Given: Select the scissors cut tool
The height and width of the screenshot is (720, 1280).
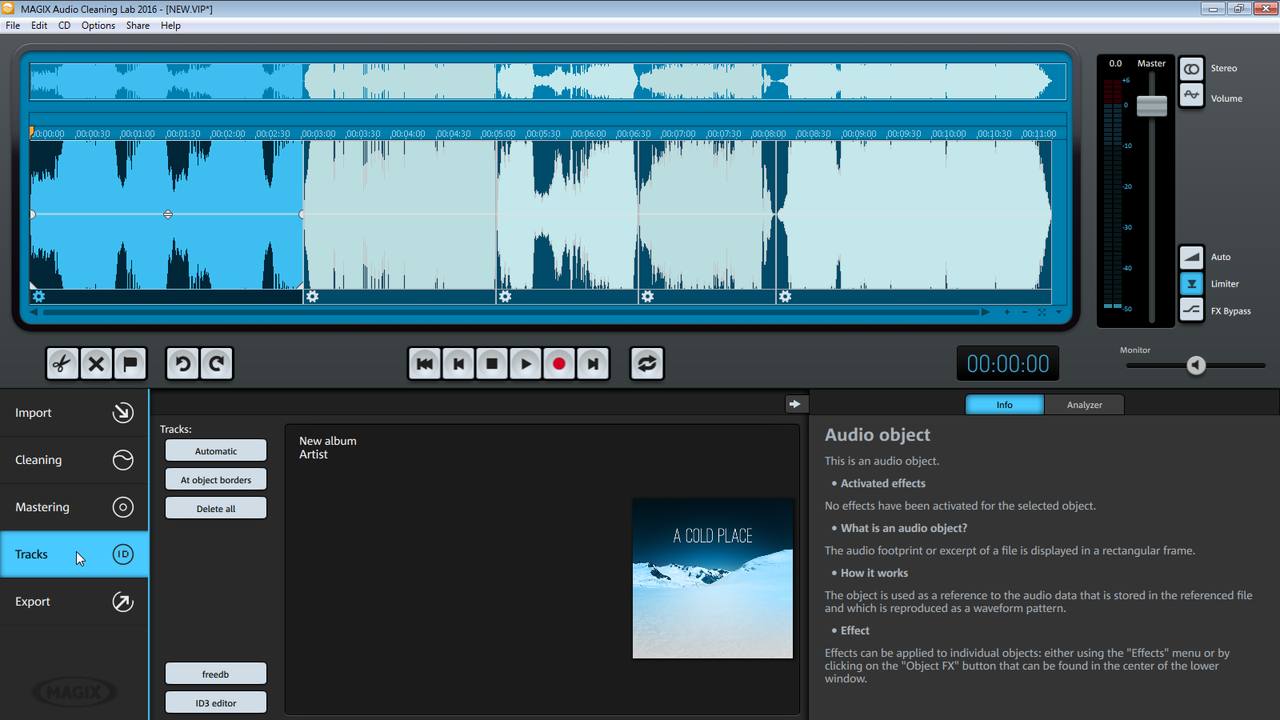Looking at the screenshot, I should pyautogui.click(x=62, y=364).
